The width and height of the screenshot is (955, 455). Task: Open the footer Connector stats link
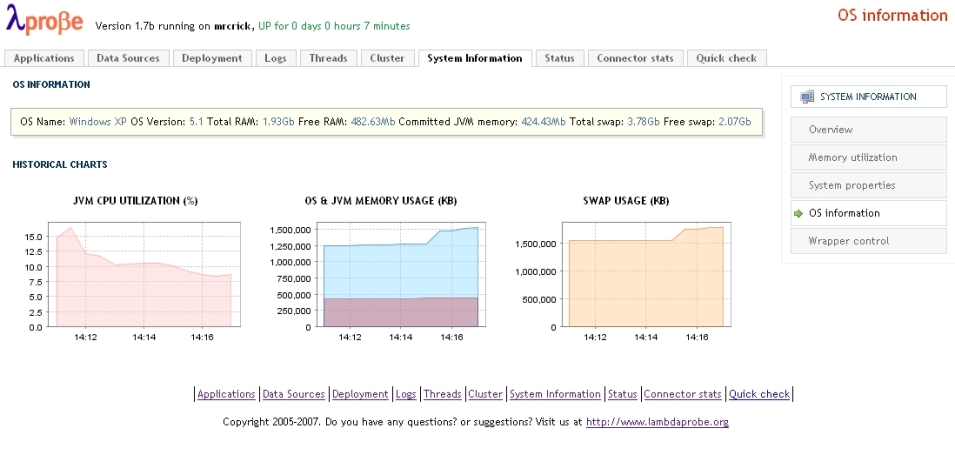point(683,394)
